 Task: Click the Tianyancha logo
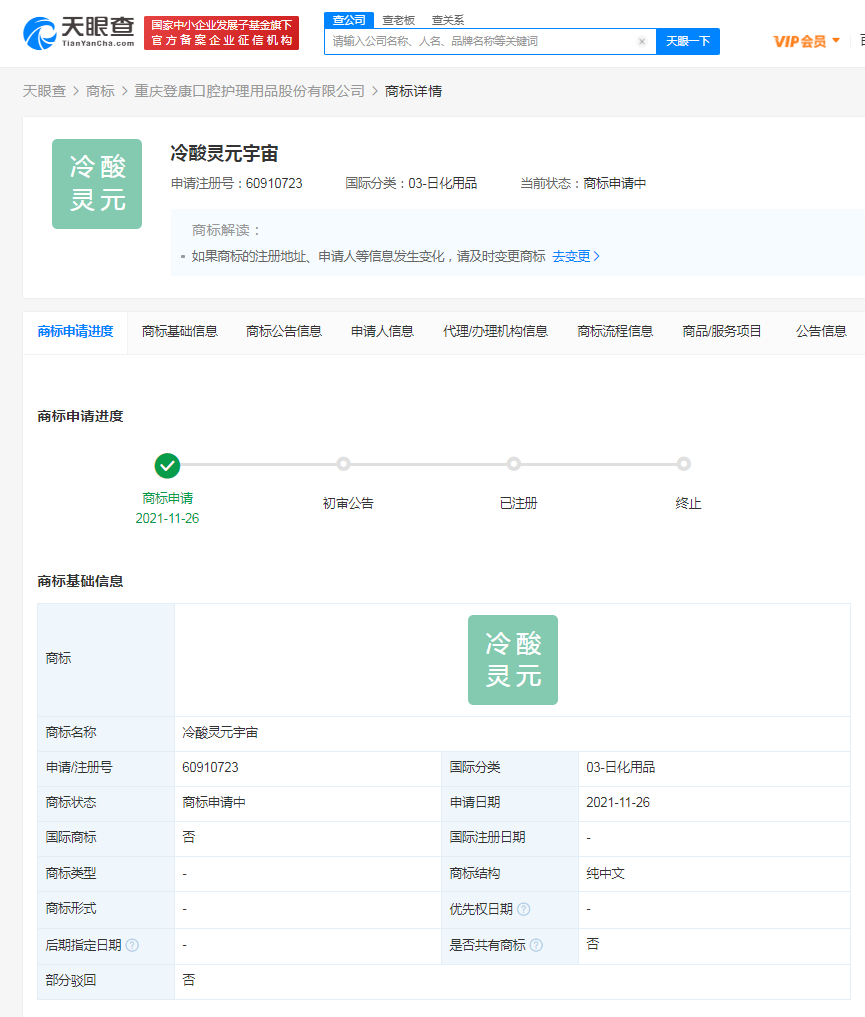(x=79, y=32)
